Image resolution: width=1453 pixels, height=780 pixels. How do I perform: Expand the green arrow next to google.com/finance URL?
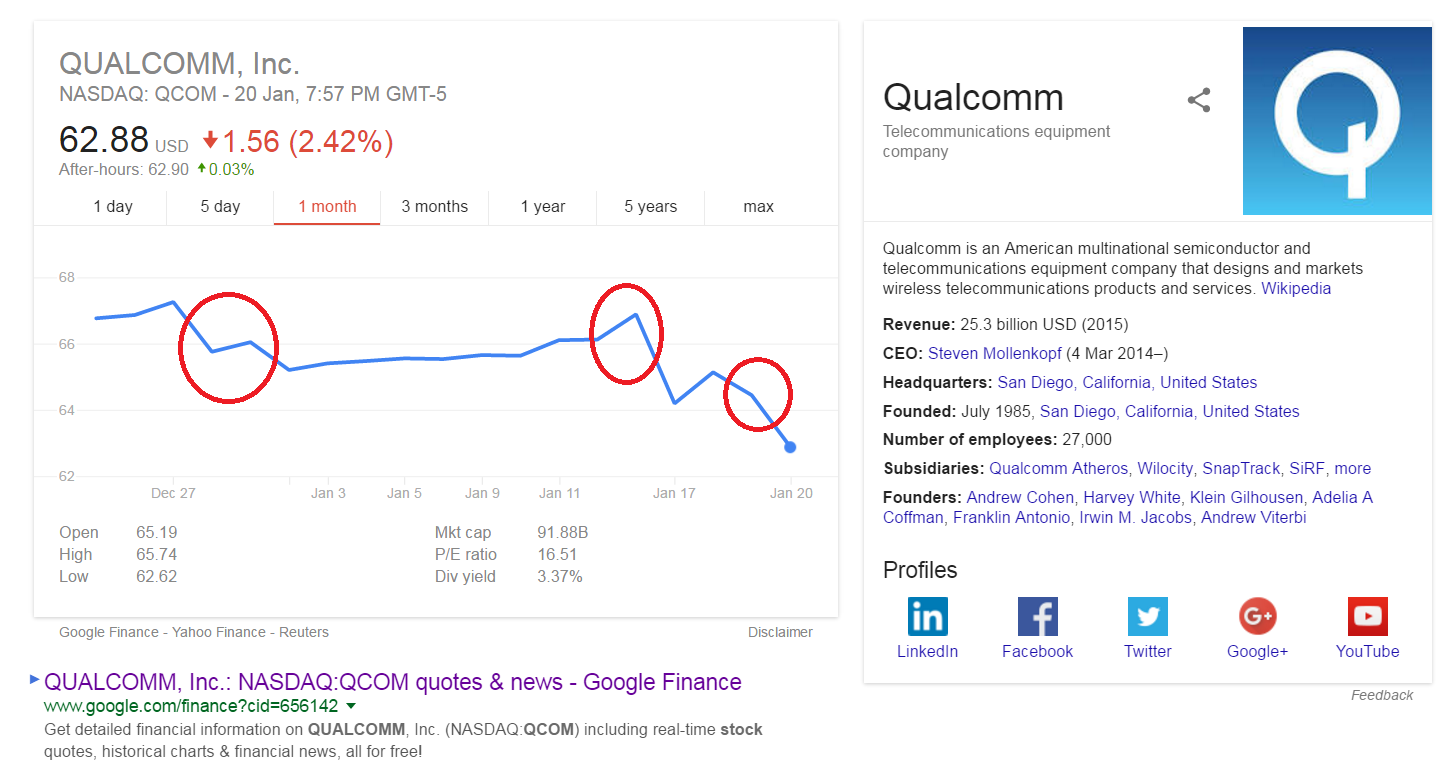(351, 707)
